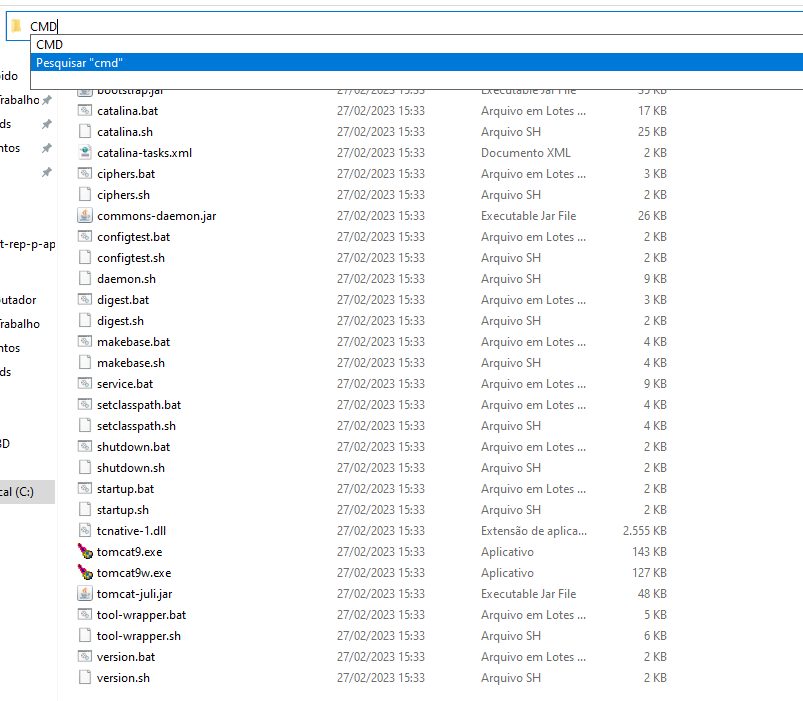Screen dimensions: 803x701
Task: Click the 'Aplicativo' type of tomcat9.exe
Action: click(508, 552)
